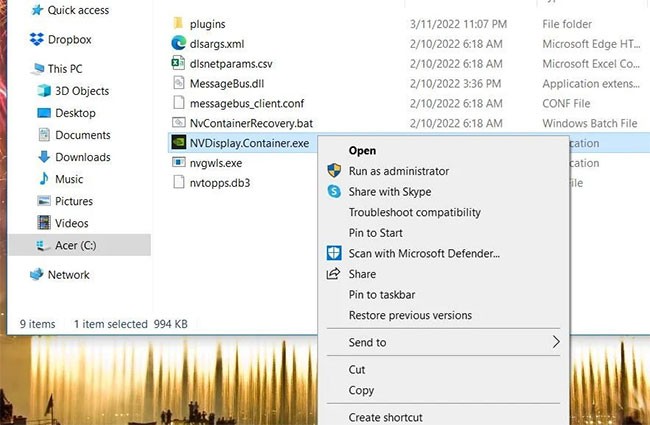Select Restore previous versions
The image size is (650, 425).
tap(409, 316)
